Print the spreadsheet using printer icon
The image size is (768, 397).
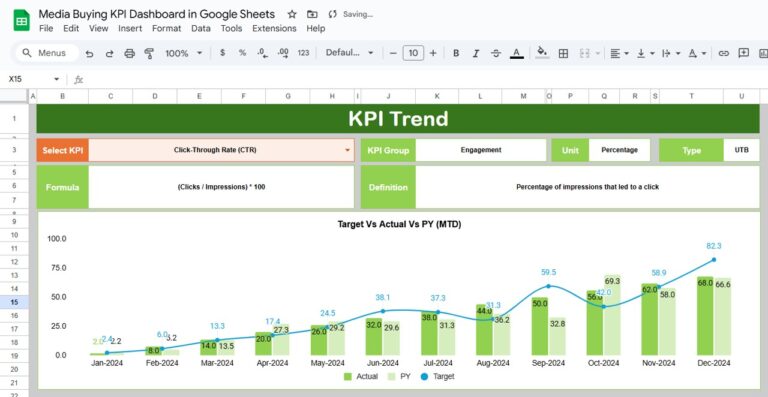pos(129,53)
